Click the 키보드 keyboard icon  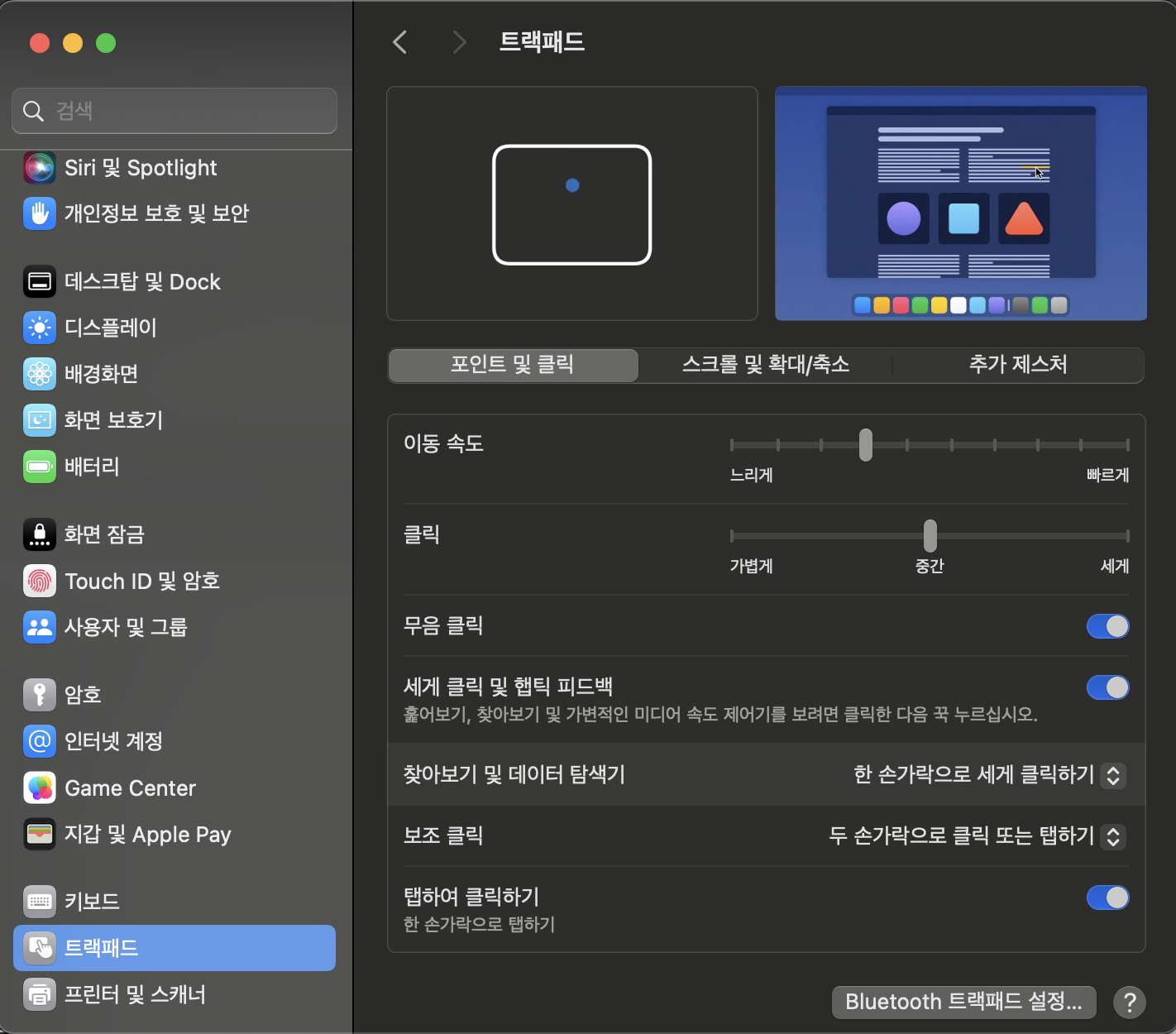pos(40,902)
